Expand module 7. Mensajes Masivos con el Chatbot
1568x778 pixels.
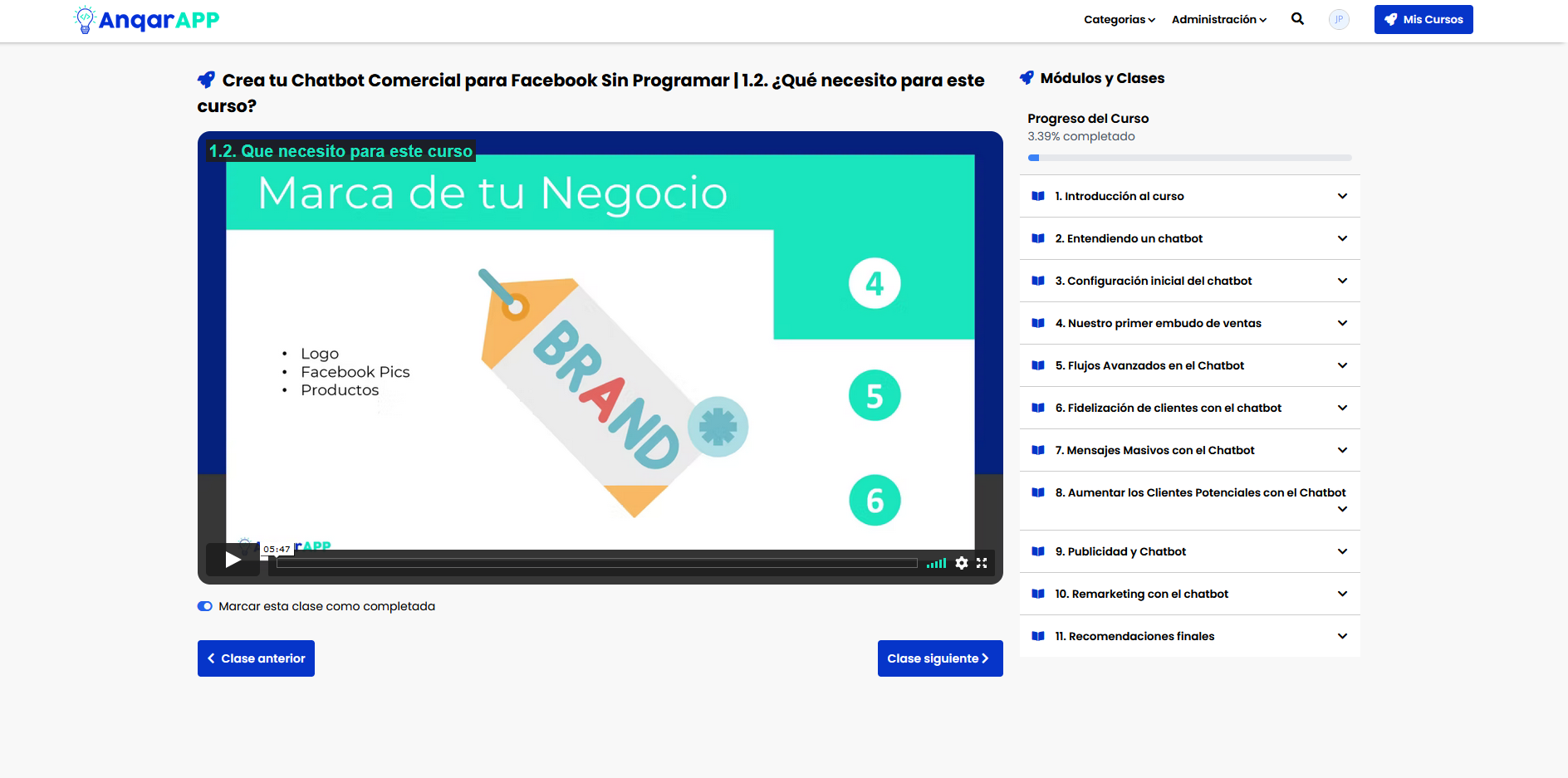(x=1189, y=450)
